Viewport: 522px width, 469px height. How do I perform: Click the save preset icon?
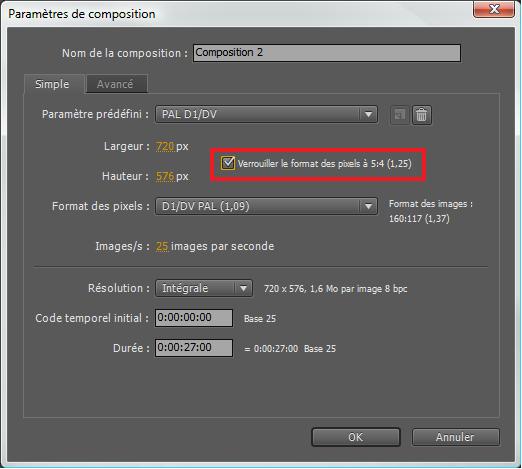[x=399, y=115]
